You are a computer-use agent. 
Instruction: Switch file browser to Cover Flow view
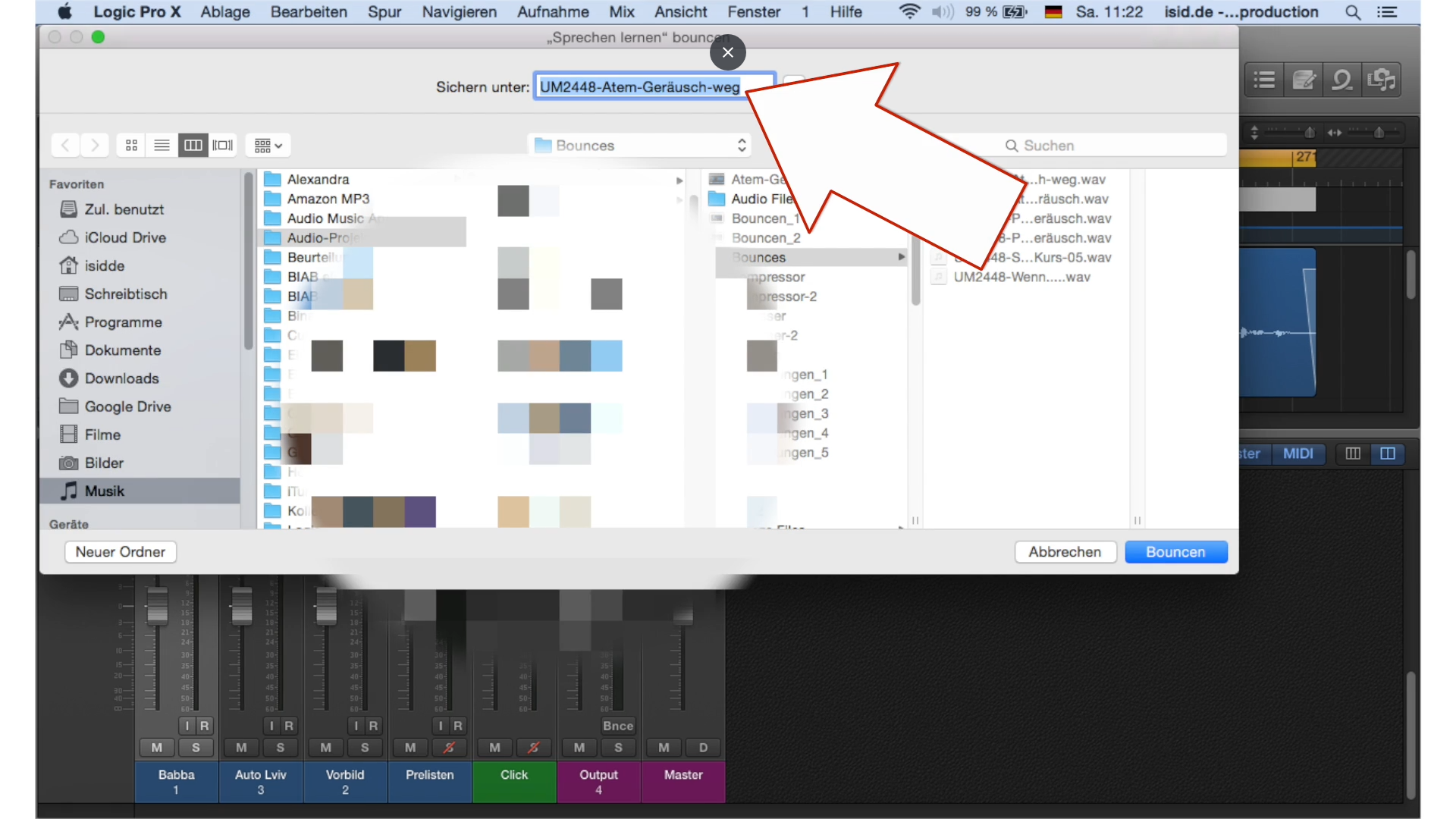[x=223, y=145]
